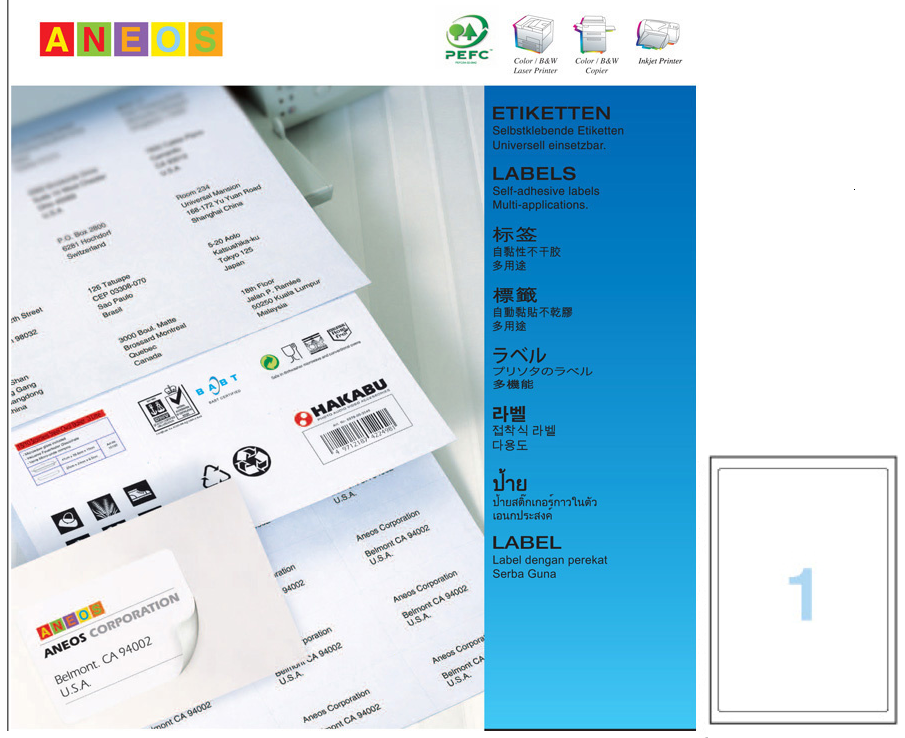Click the LABELS heading

(534, 174)
